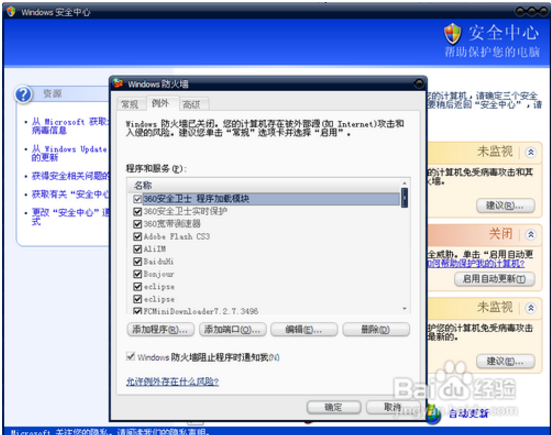This screenshot has width=551, height=435.
Task: Close the Windows Firewall dialog
Action: tap(419, 84)
